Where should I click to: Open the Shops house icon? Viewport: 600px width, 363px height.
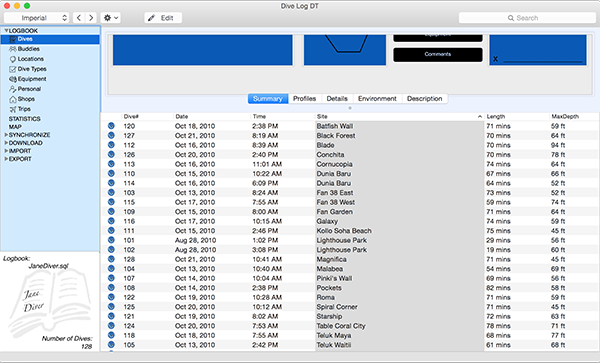[13, 99]
